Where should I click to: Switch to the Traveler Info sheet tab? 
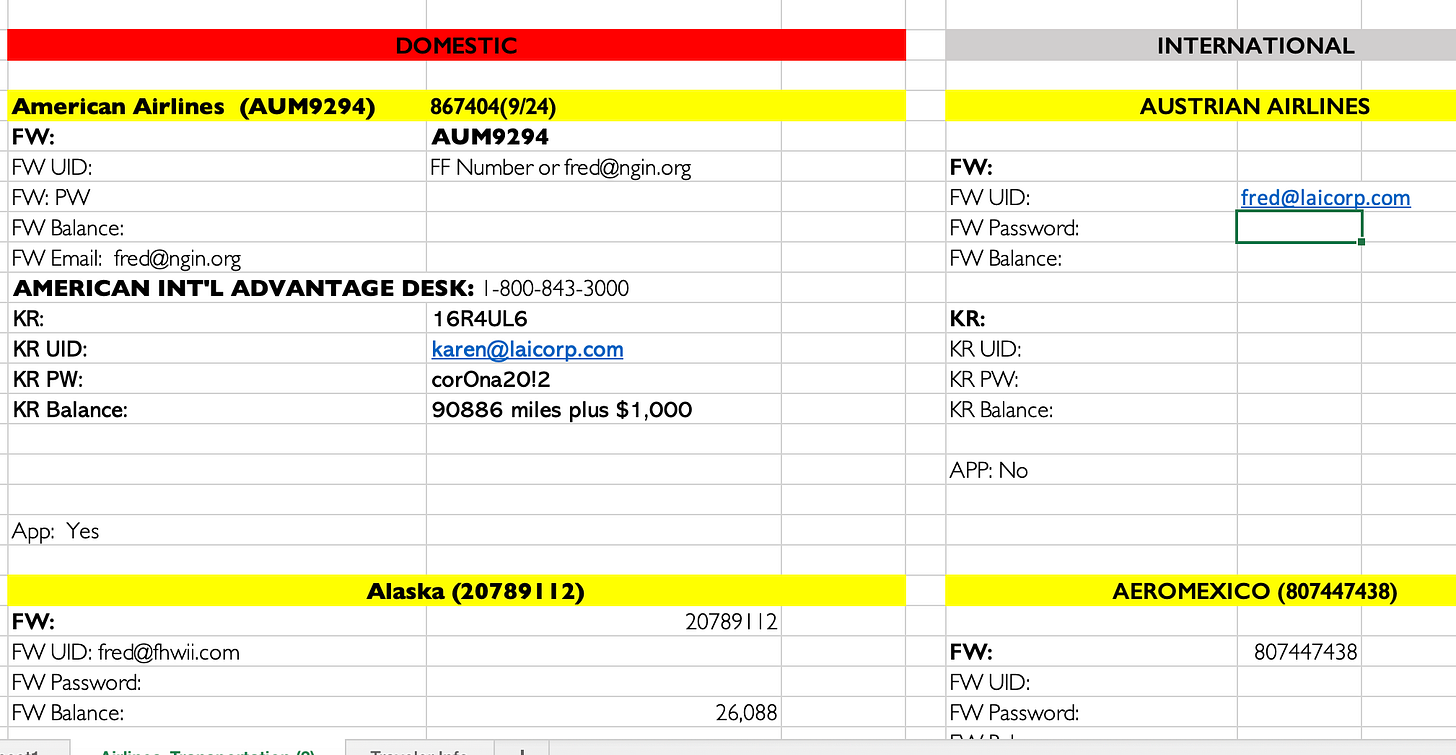[x=418, y=750]
